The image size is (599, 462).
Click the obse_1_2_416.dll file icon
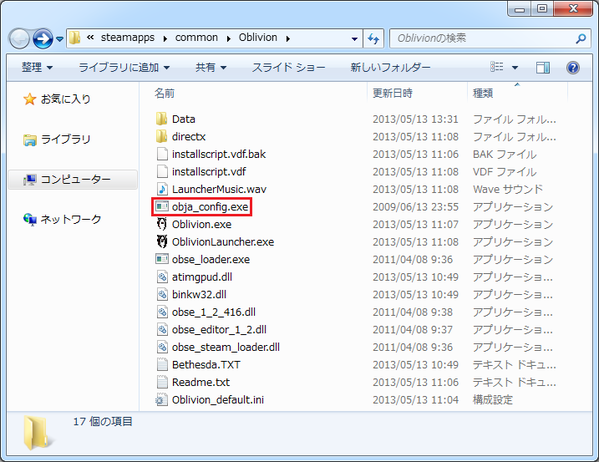click(162, 312)
